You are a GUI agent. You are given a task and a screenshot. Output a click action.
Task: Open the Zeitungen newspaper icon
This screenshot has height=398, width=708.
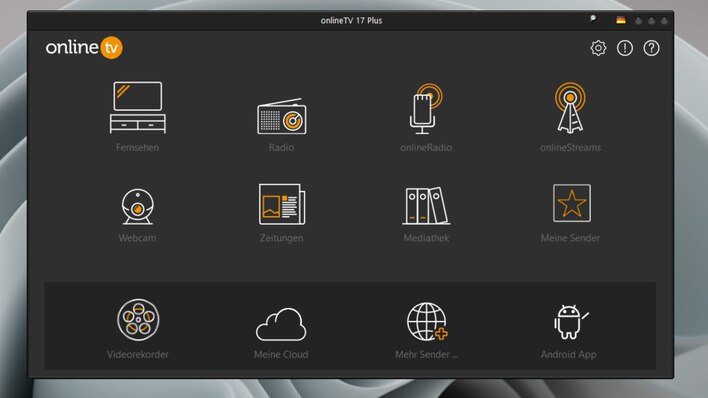coord(282,204)
